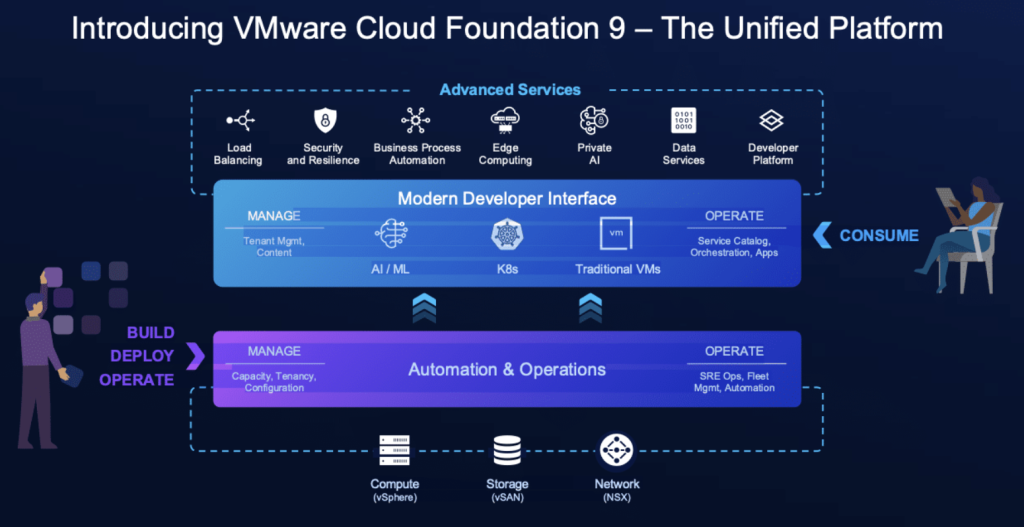
Task: Select the Security and Resilience shield icon
Action: point(323,120)
